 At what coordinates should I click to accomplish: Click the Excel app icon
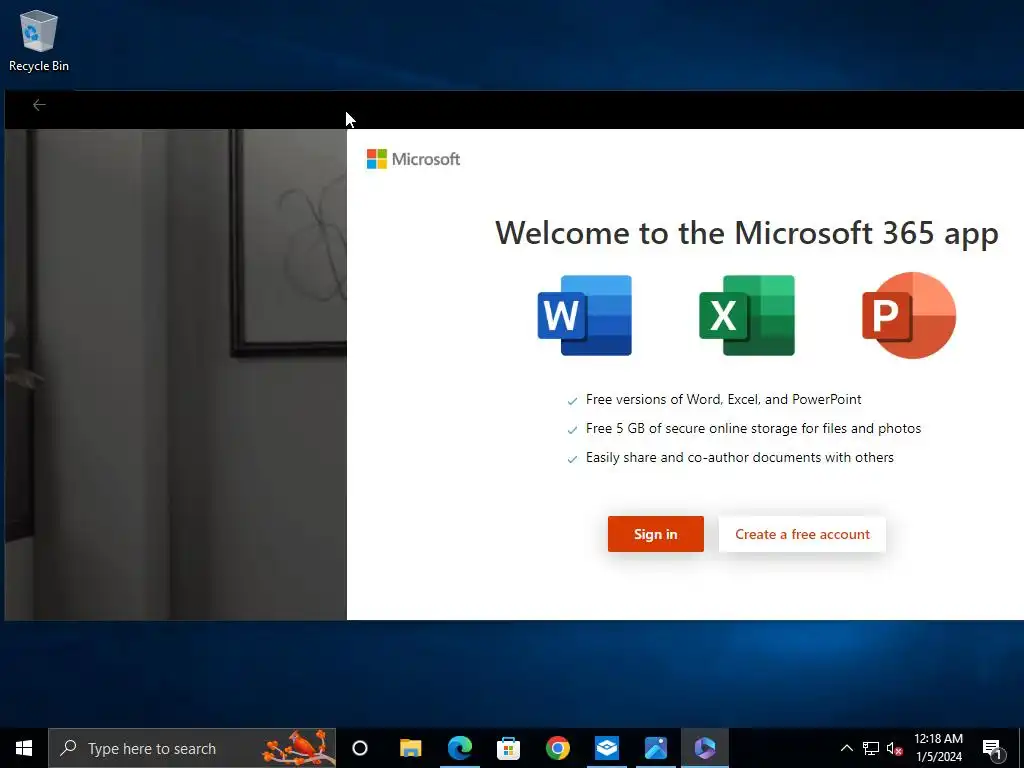click(747, 315)
